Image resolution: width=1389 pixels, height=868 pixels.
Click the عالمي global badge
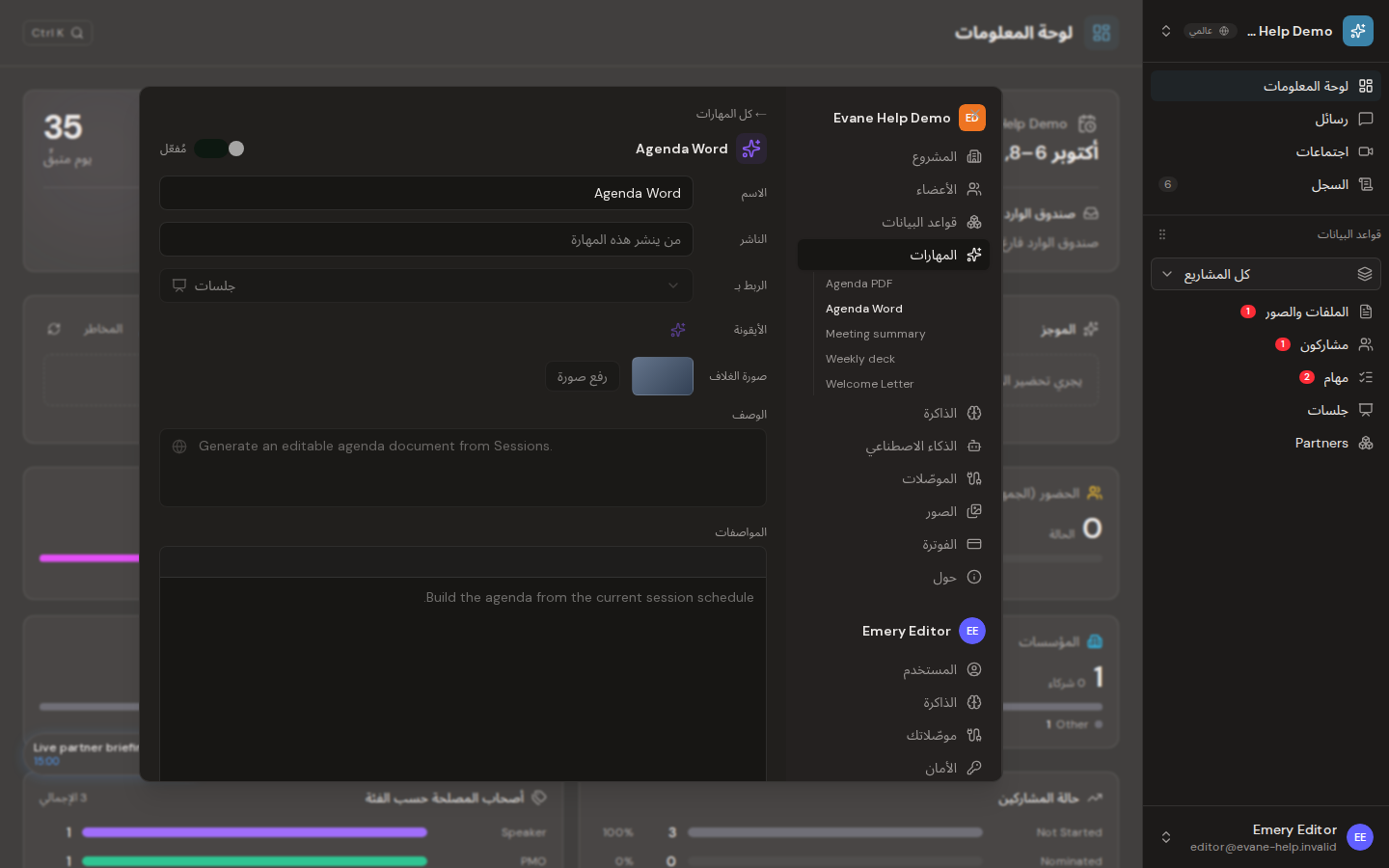pos(1211,31)
